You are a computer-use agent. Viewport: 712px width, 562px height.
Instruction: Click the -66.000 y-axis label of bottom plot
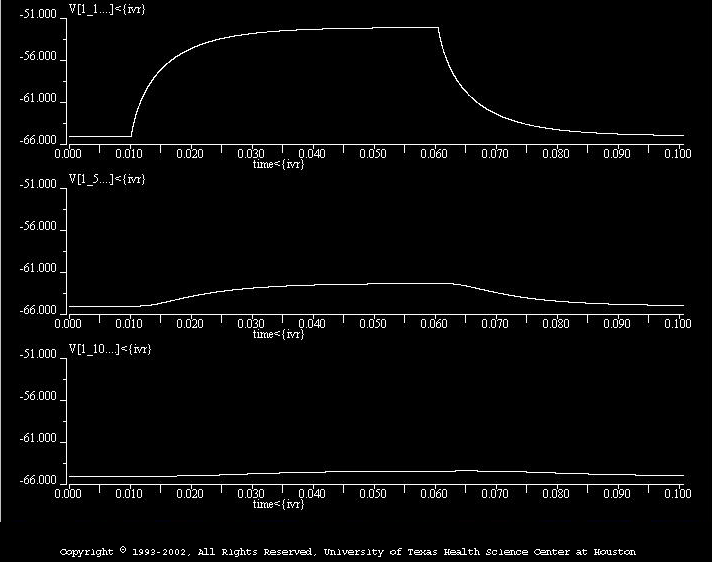(39, 481)
